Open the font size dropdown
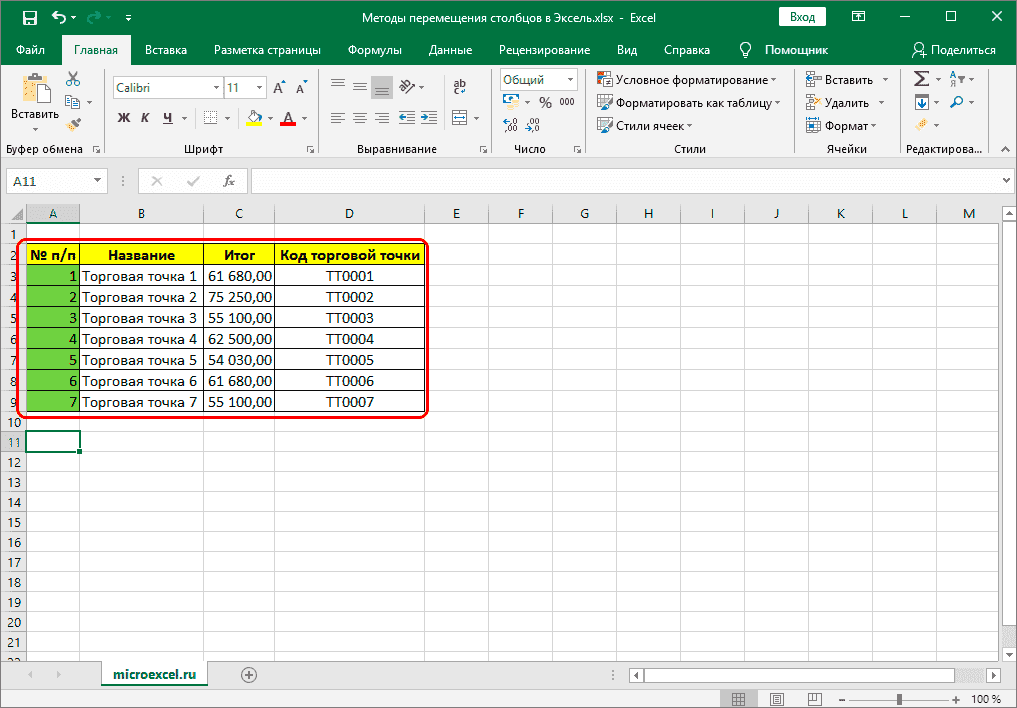The image size is (1017, 708). coord(258,87)
